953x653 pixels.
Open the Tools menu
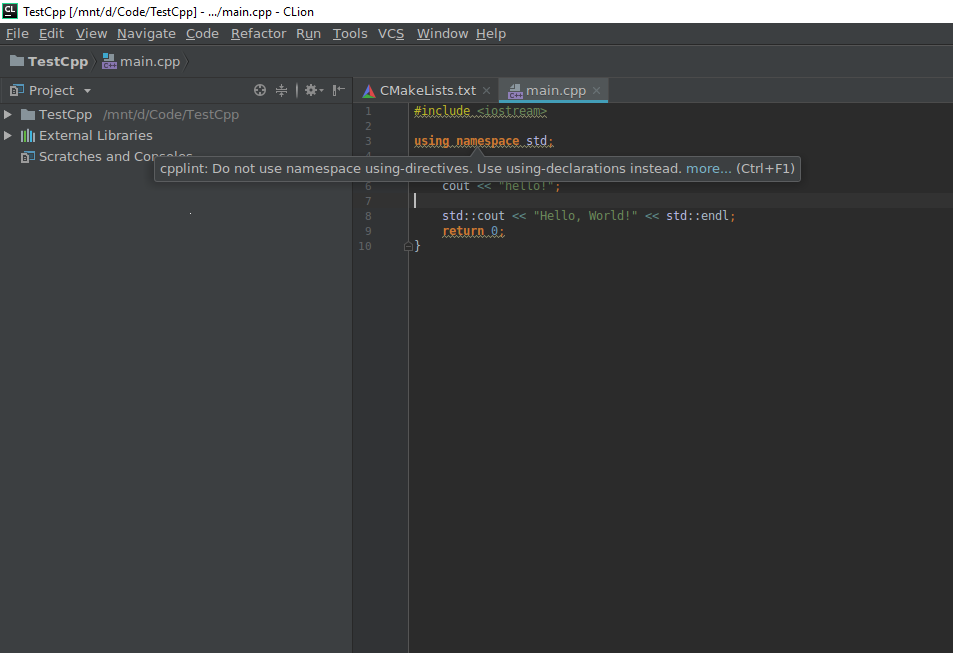click(349, 33)
